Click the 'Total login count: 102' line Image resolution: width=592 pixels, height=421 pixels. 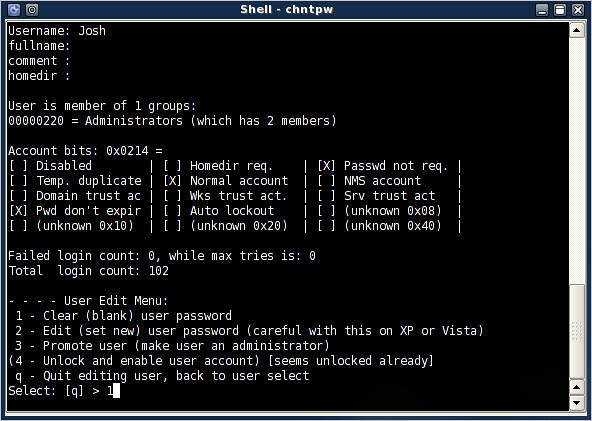pyautogui.click(x=88, y=271)
